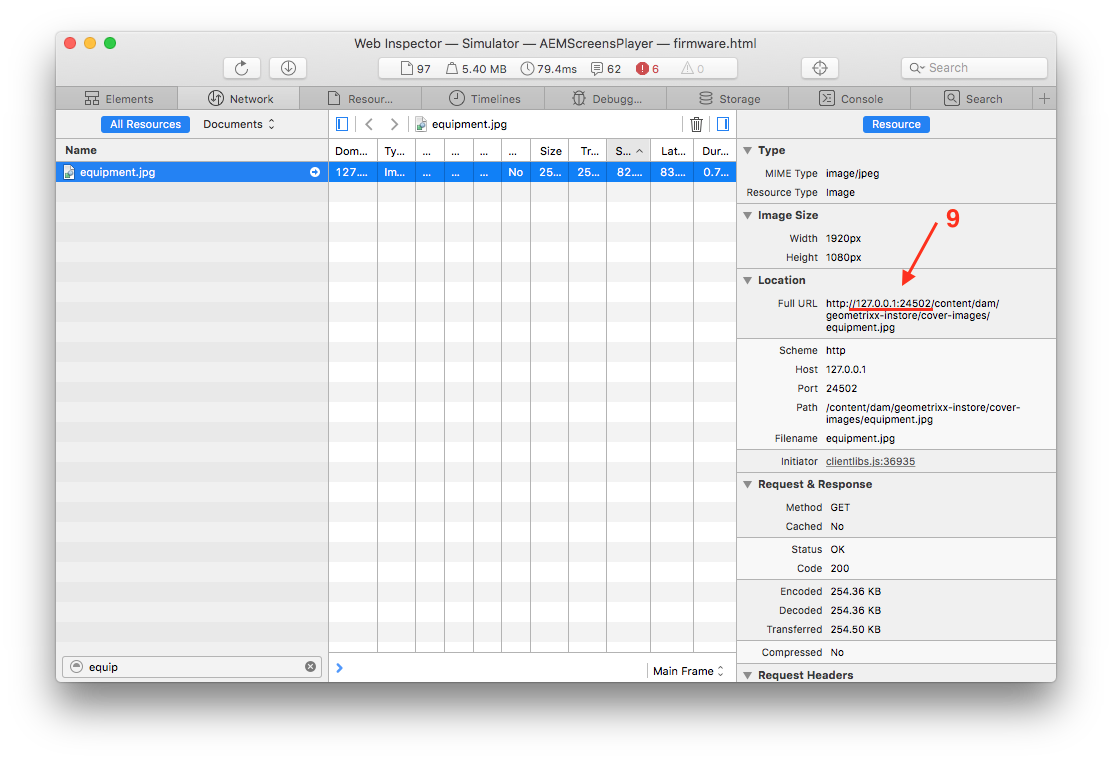
Task: Toggle the navigation sidebar icon
Action: (x=342, y=124)
